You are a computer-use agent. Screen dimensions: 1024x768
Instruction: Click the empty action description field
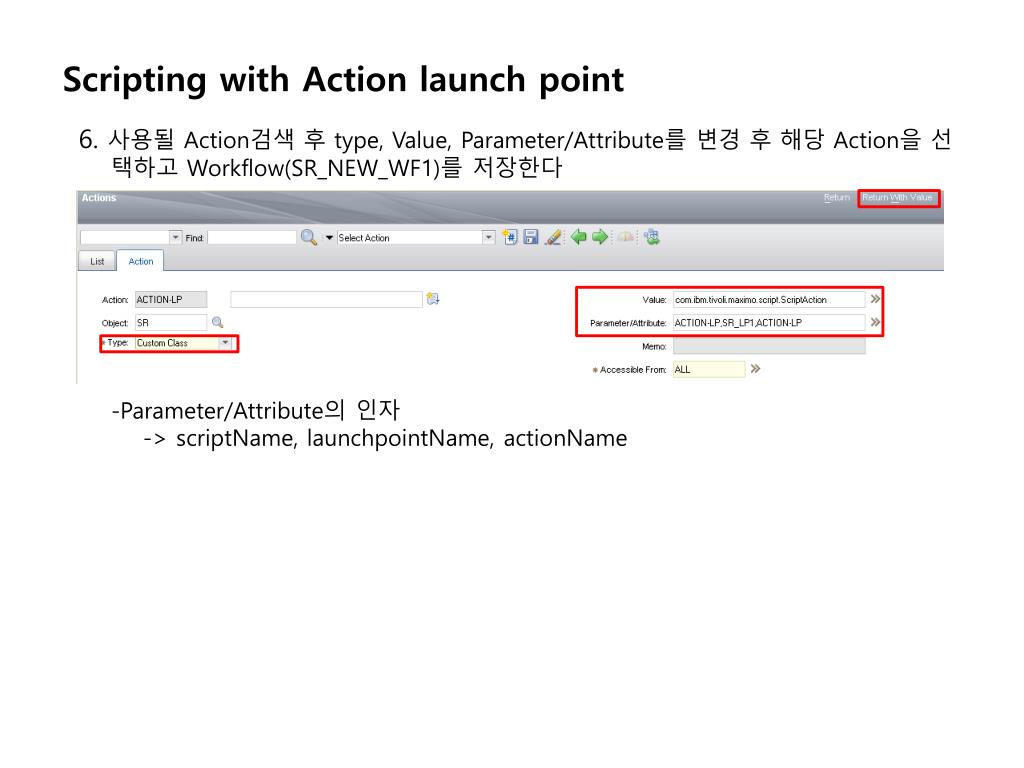point(327,299)
